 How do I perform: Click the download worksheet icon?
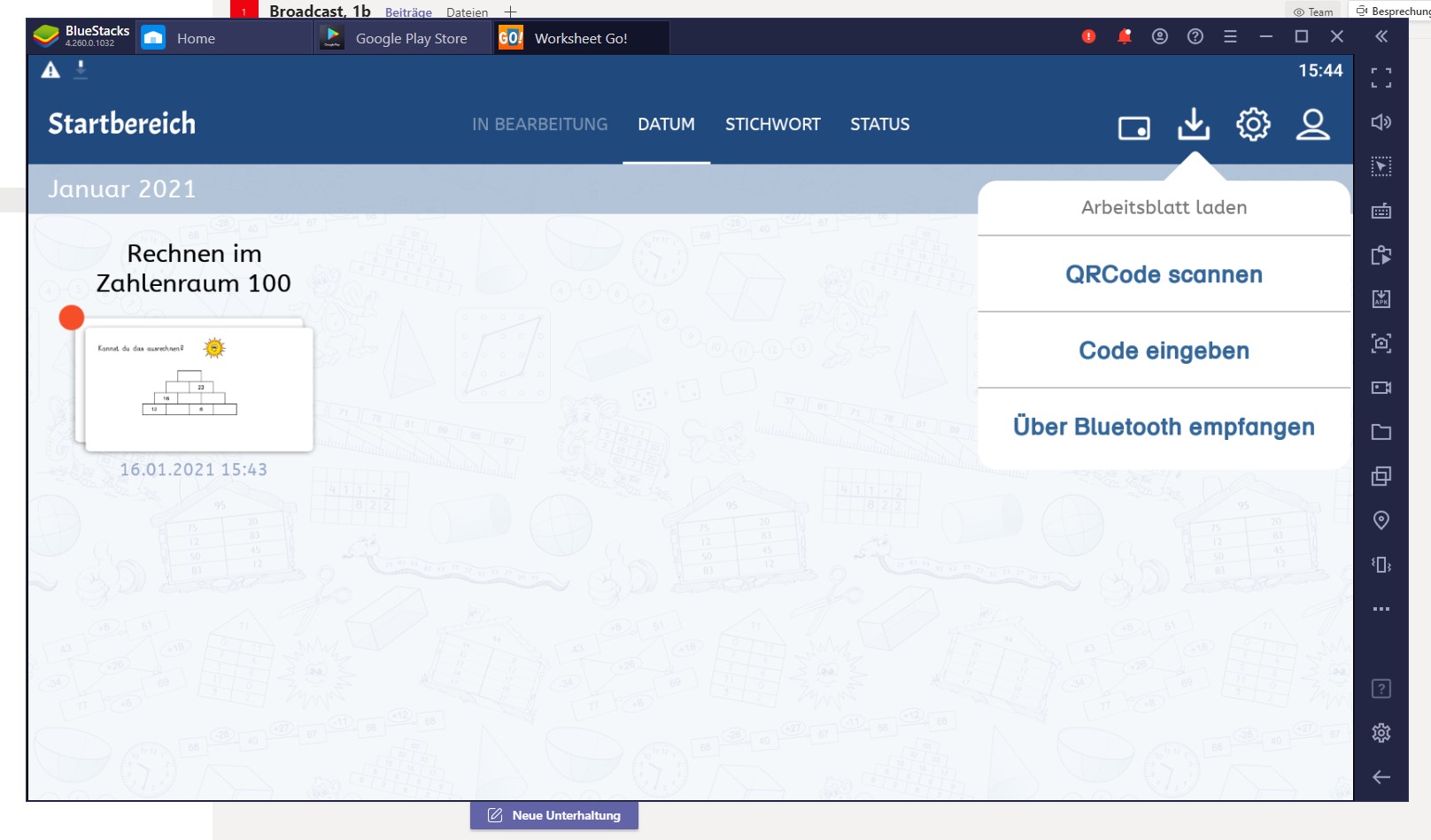[1193, 125]
